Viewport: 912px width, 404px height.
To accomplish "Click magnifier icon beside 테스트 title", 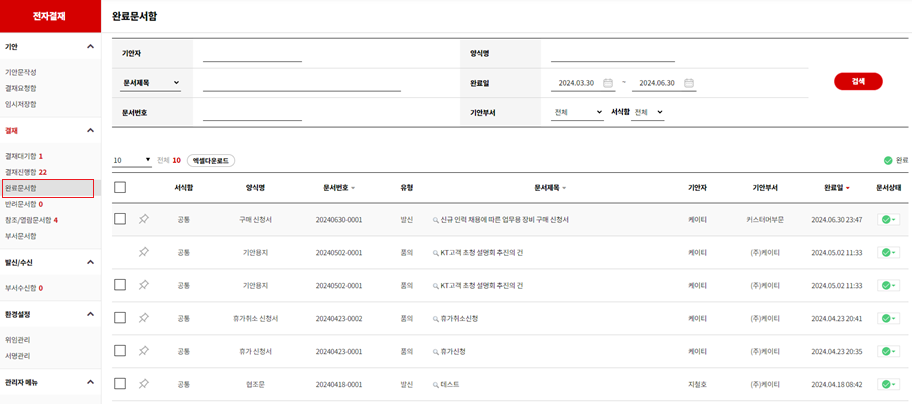I will [x=435, y=385].
